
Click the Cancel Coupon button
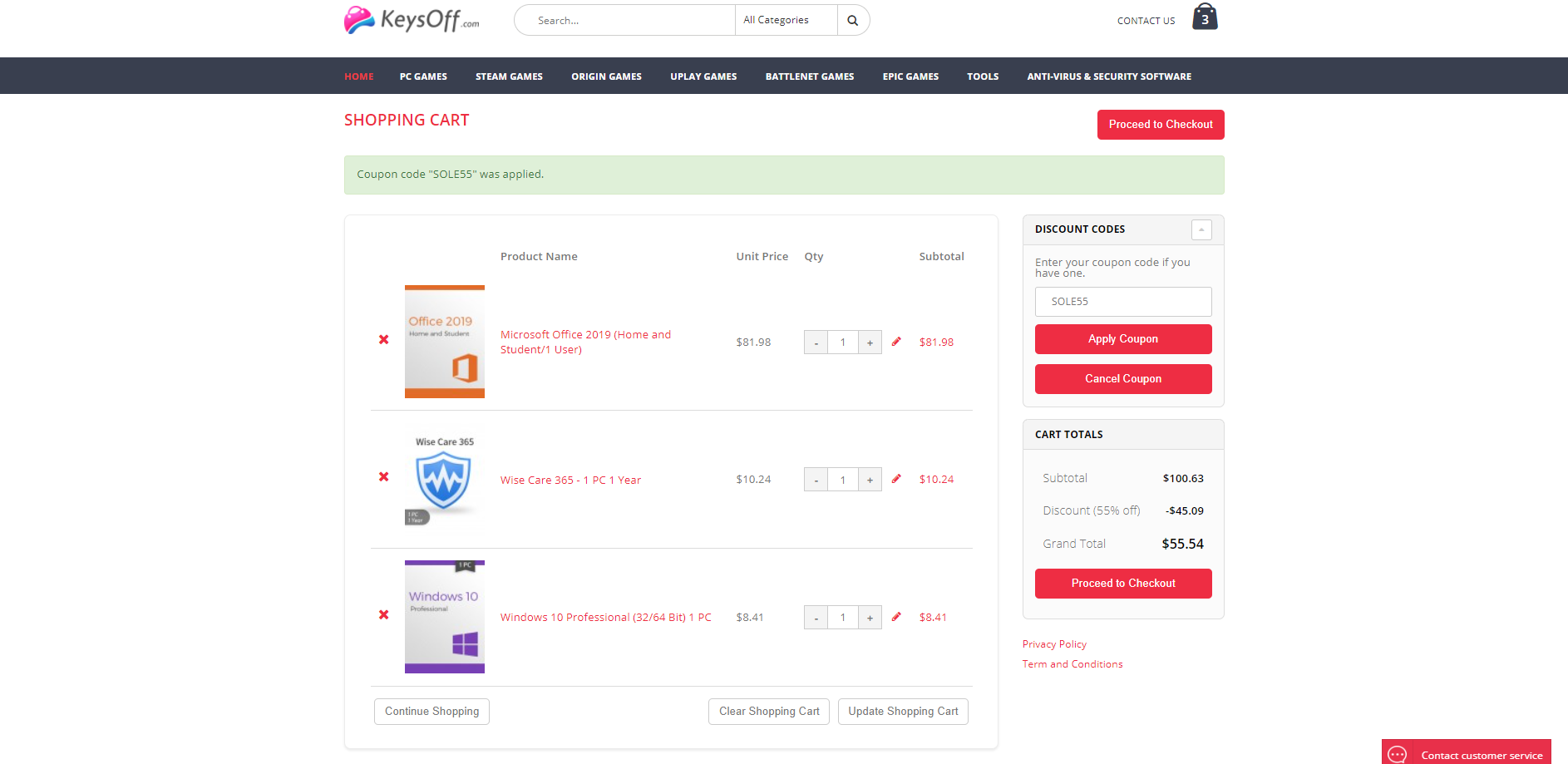[x=1123, y=379]
